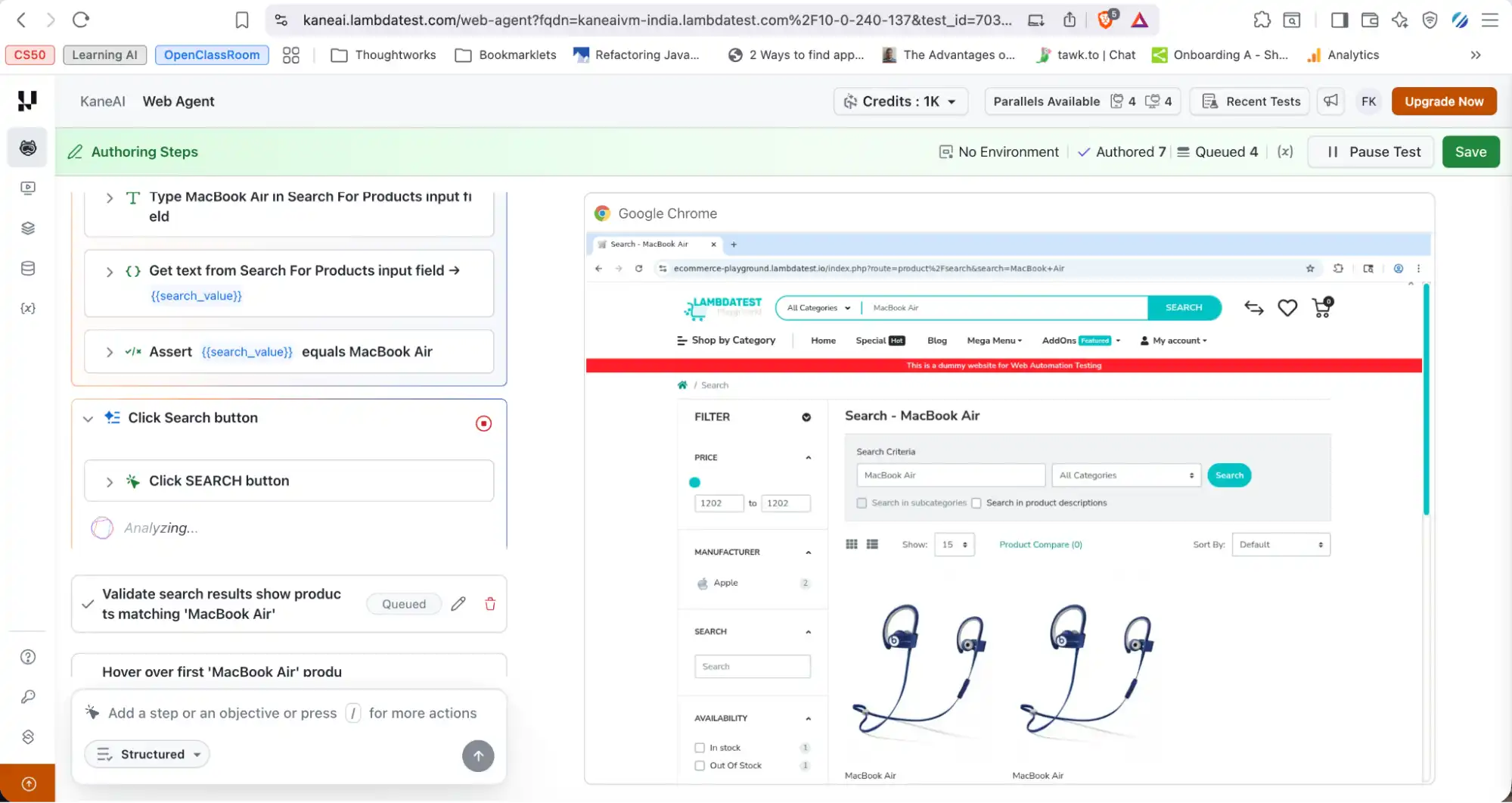Open the Show 15 per page dropdown
Viewport: 1512px width, 803px height.
(x=955, y=544)
